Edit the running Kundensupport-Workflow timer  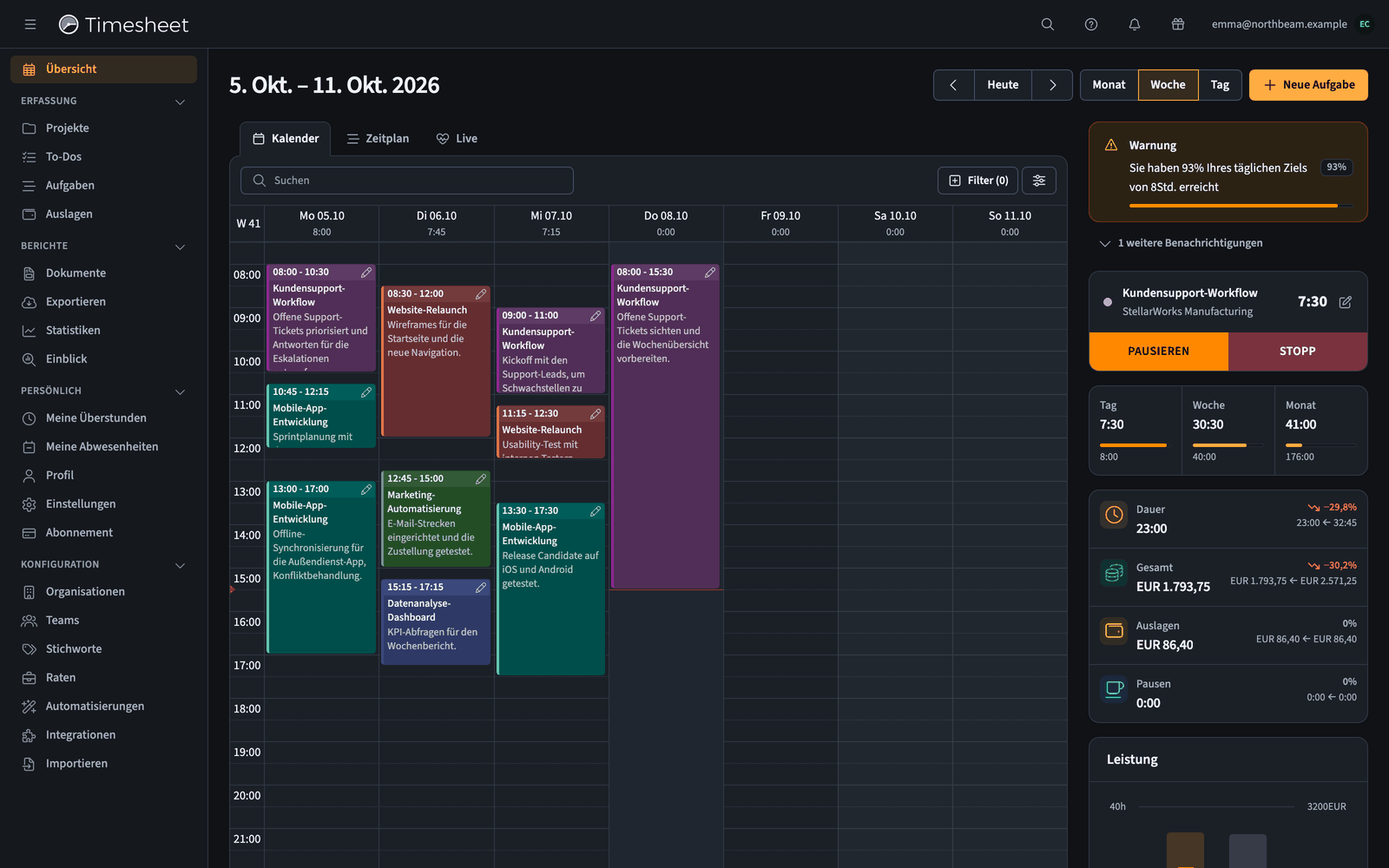pyautogui.click(x=1346, y=302)
